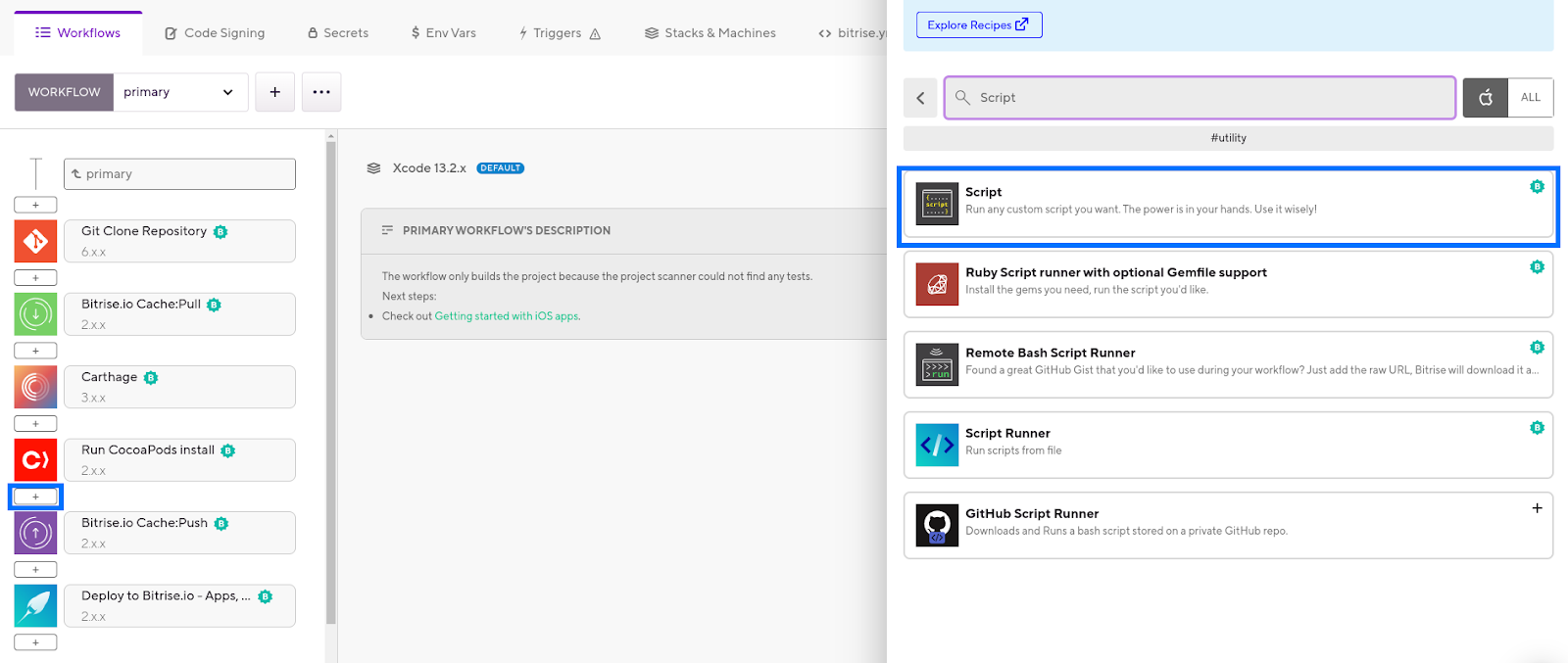Add step below Deploy to Bitrise.io
Viewport: 1568px width, 663px height.
(35, 642)
